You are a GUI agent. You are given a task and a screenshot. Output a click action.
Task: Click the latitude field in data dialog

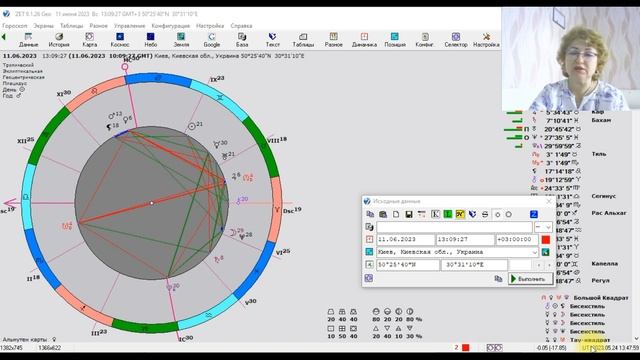[408, 265]
